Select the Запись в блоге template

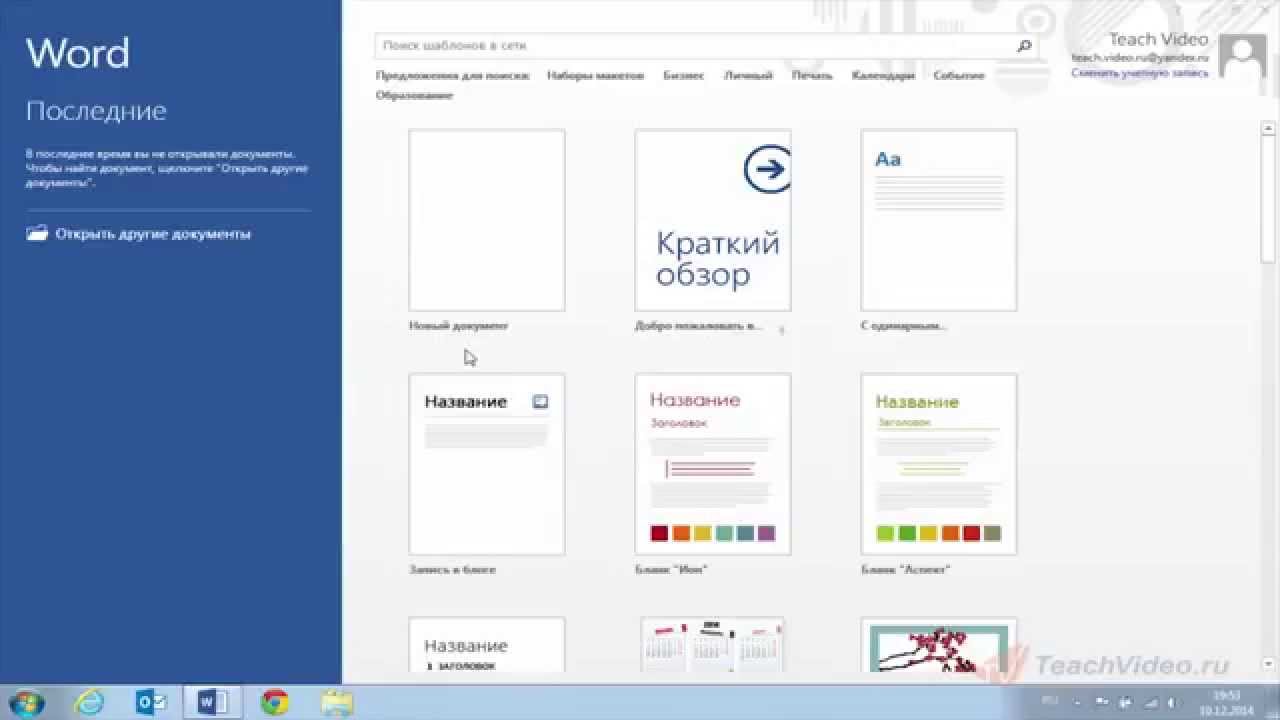coord(487,464)
